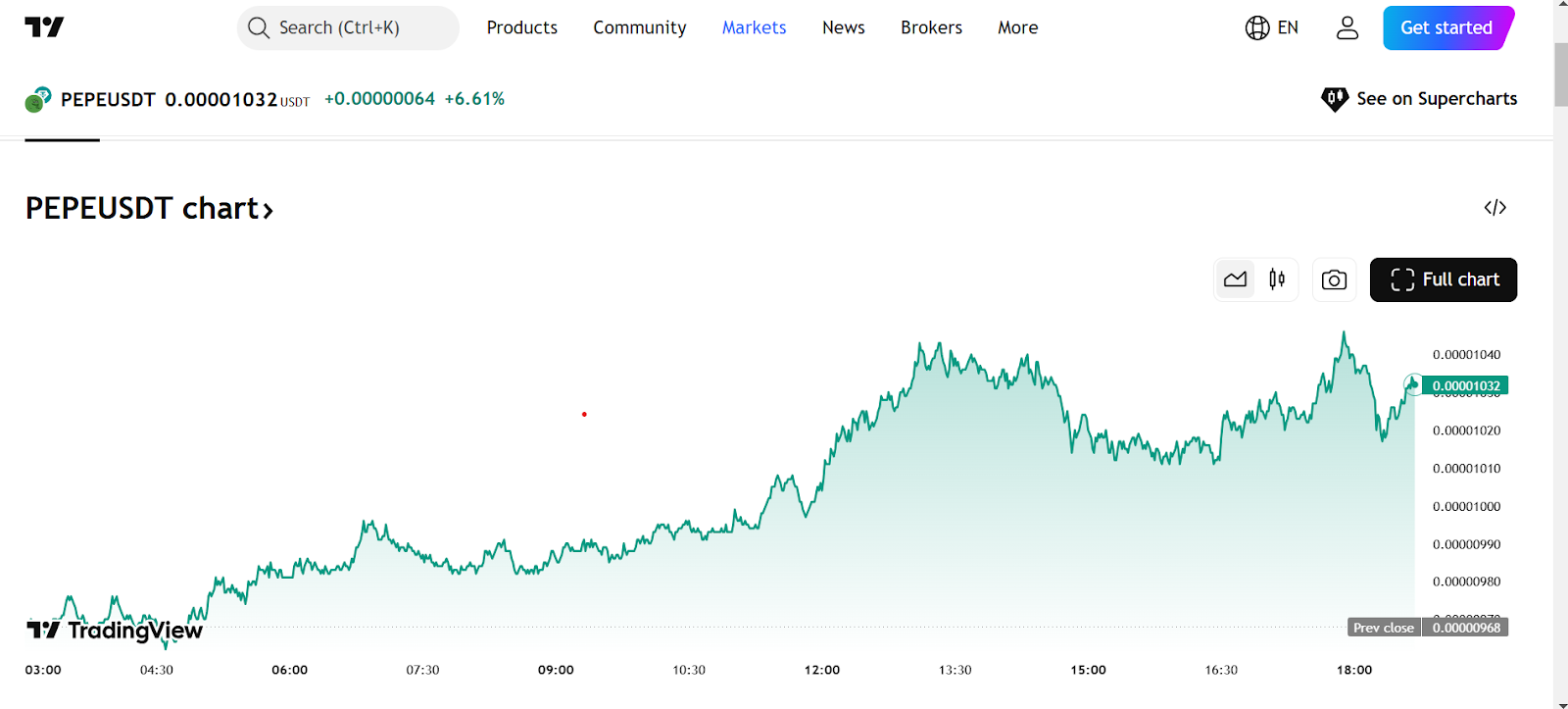This screenshot has width=1568, height=709.
Task: Open the Brokers menu
Action: click(x=932, y=27)
